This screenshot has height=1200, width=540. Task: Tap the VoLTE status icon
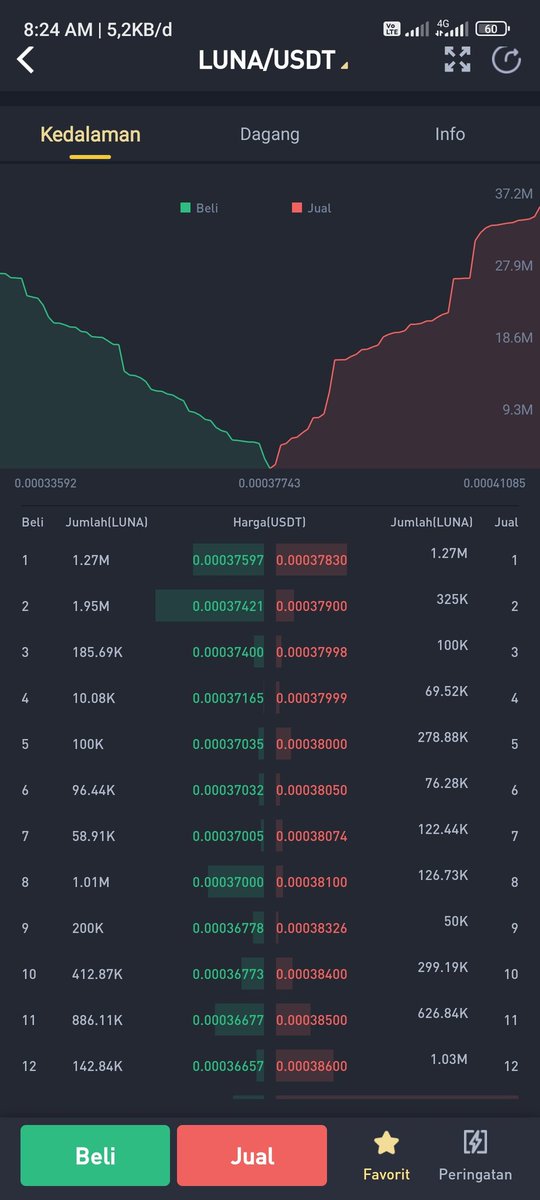click(393, 29)
